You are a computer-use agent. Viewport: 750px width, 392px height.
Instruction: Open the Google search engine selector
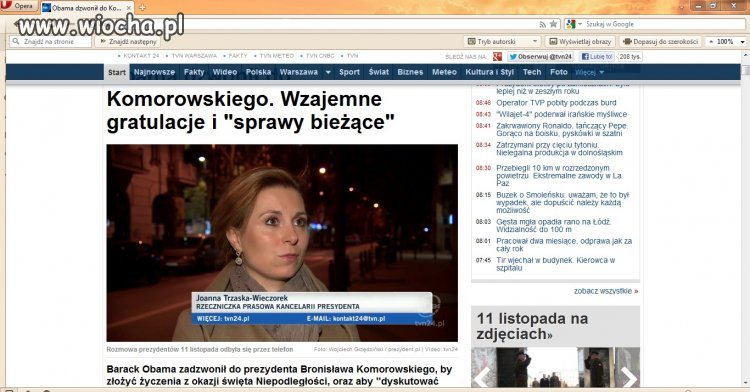pos(574,24)
